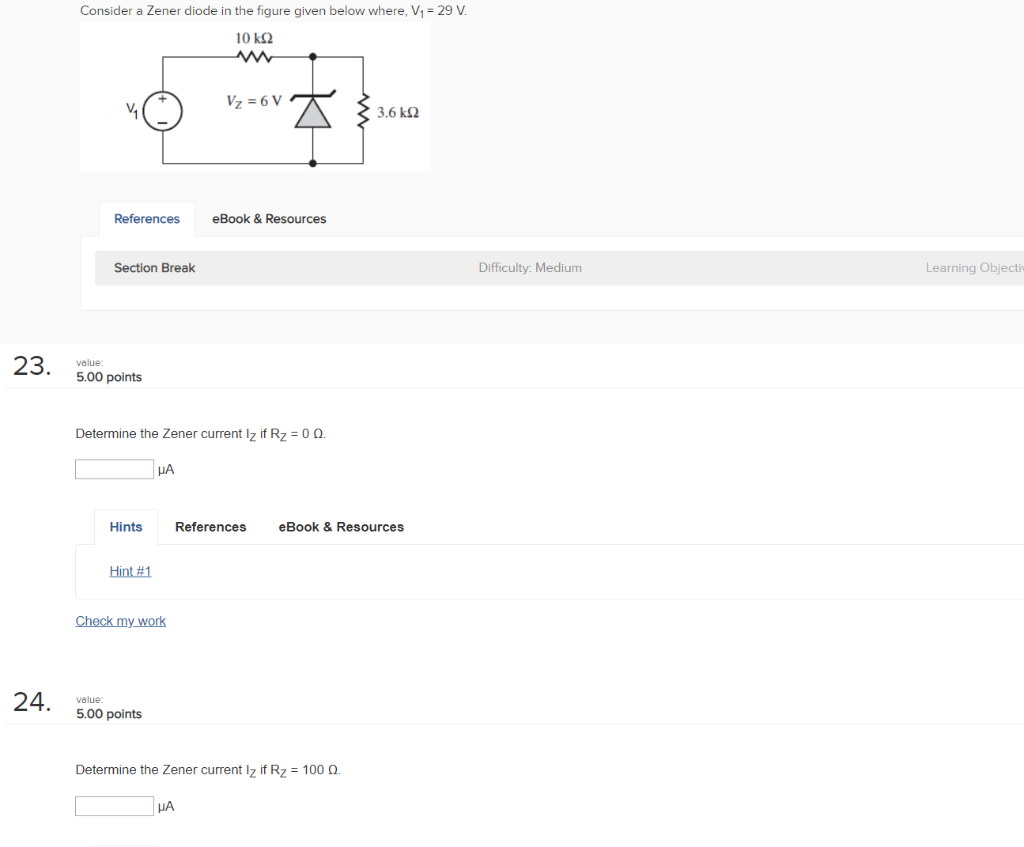Click the Section Break header bar

154,267
